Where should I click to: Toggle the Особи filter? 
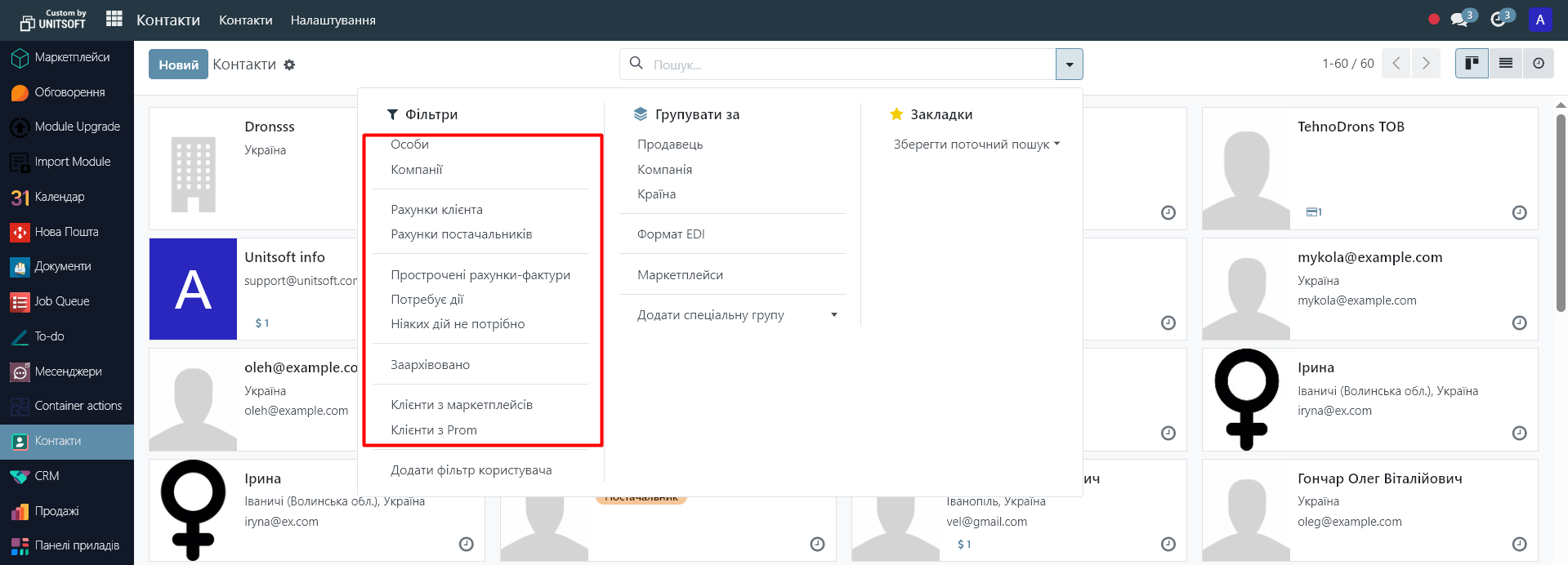pos(409,145)
